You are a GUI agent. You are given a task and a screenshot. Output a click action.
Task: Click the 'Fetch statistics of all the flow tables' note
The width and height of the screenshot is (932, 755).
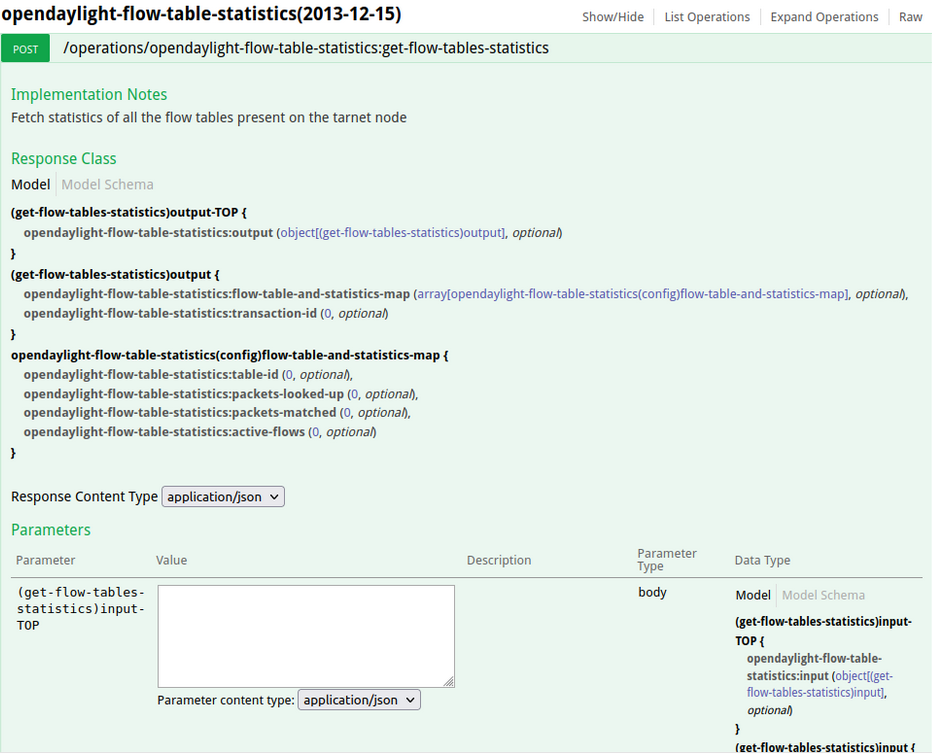pyautogui.click(x=209, y=117)
